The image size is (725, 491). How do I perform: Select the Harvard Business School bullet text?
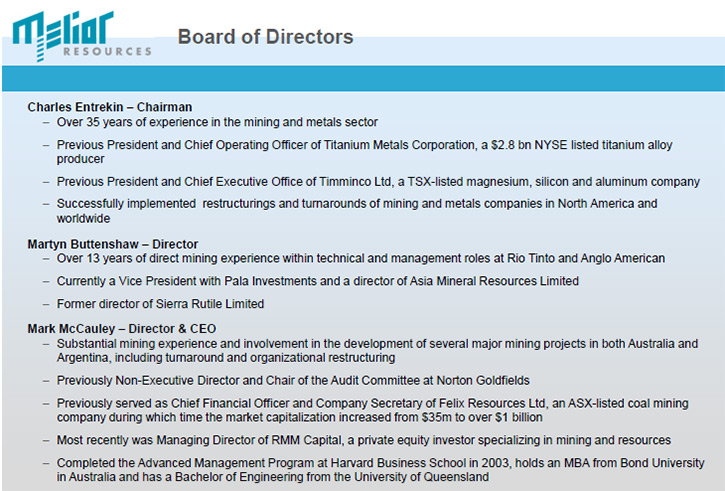[381, 470]
